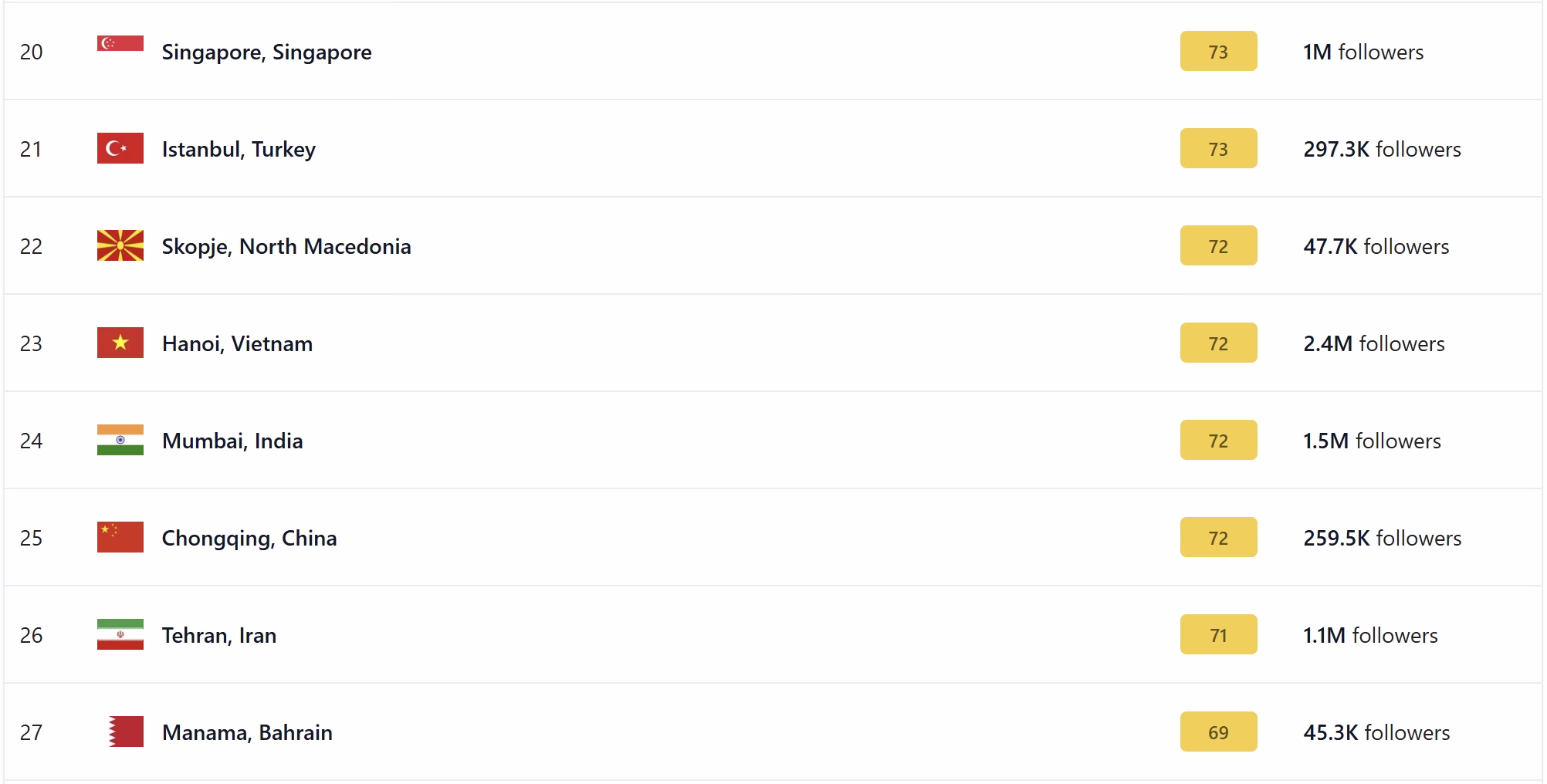Open Skopje, North Macedonia entry
This screenshot has height=784, width=1547.
286,246
